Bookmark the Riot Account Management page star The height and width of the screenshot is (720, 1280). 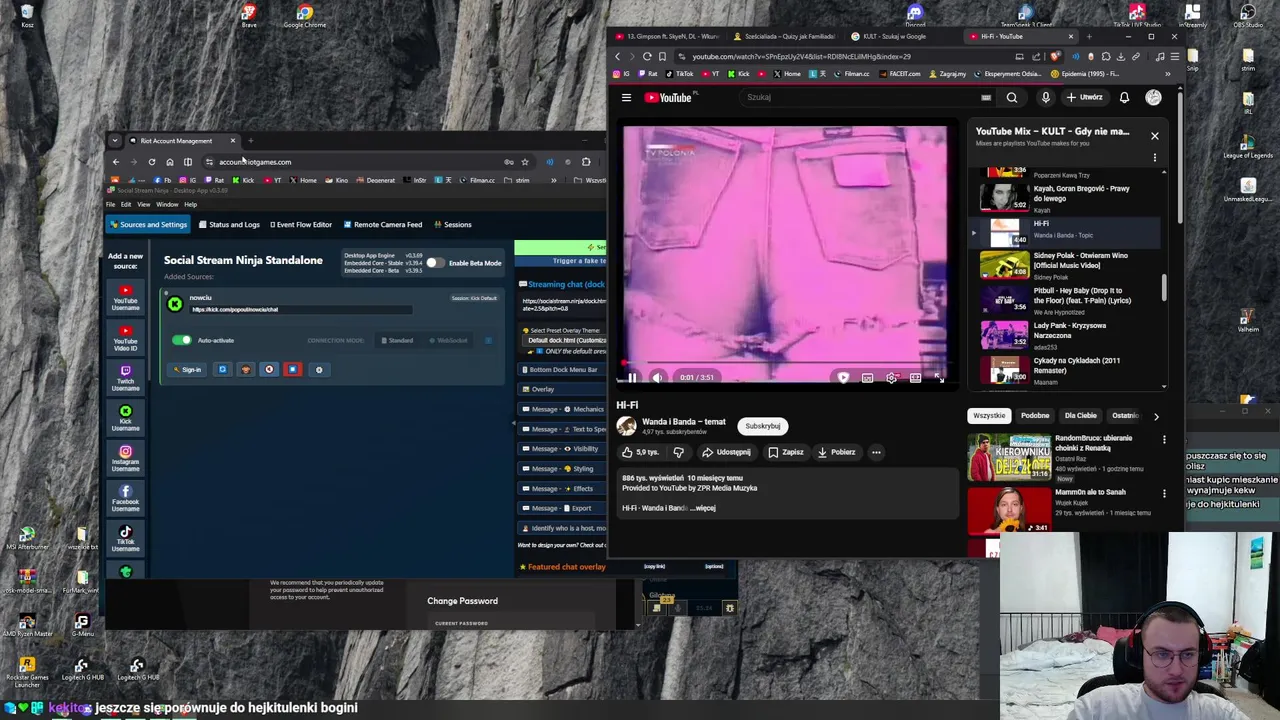524,162
